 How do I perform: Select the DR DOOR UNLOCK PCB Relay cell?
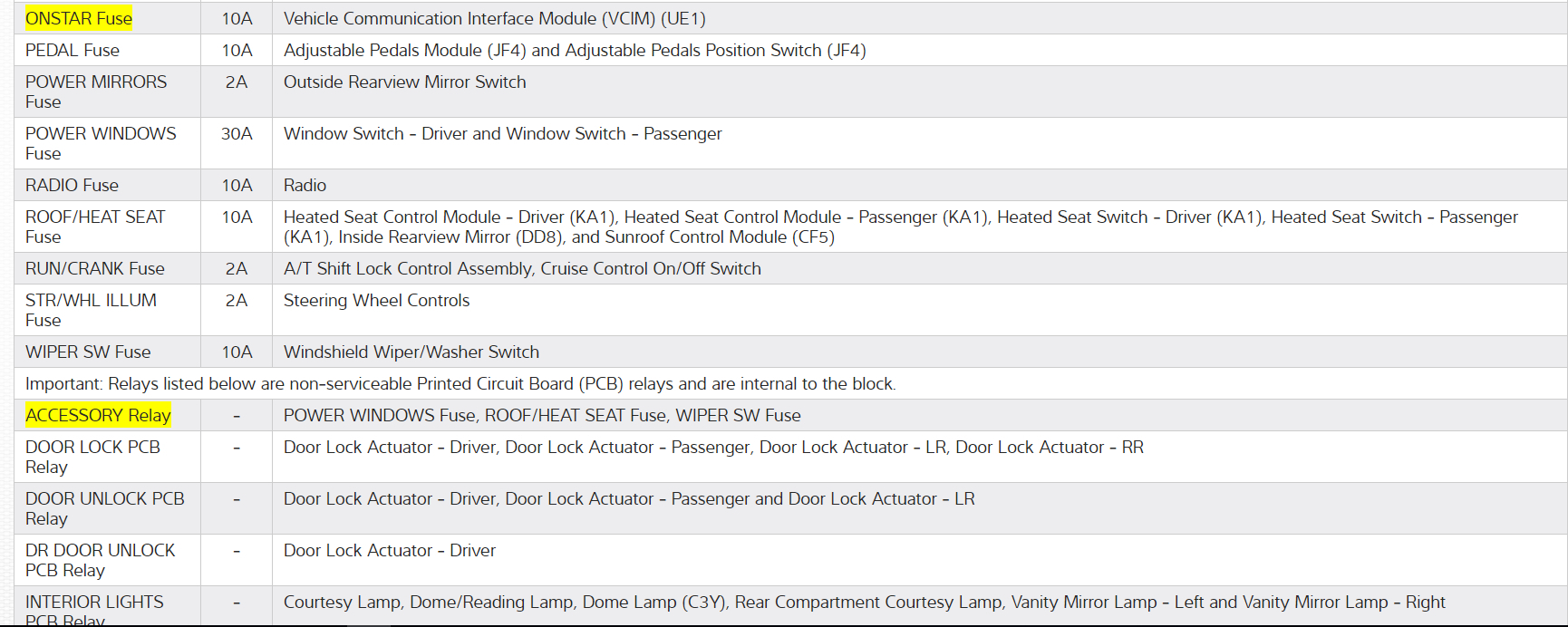[100, 560]
